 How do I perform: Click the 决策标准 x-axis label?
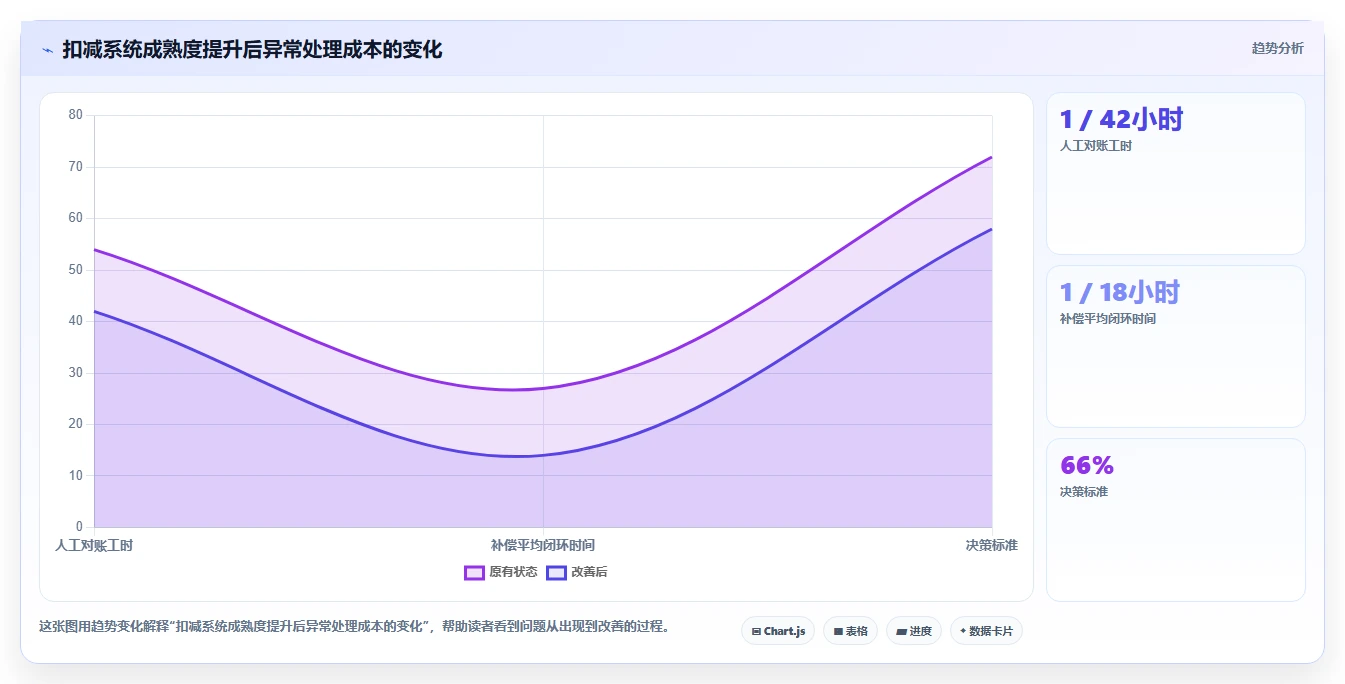[x=992, y=545]
